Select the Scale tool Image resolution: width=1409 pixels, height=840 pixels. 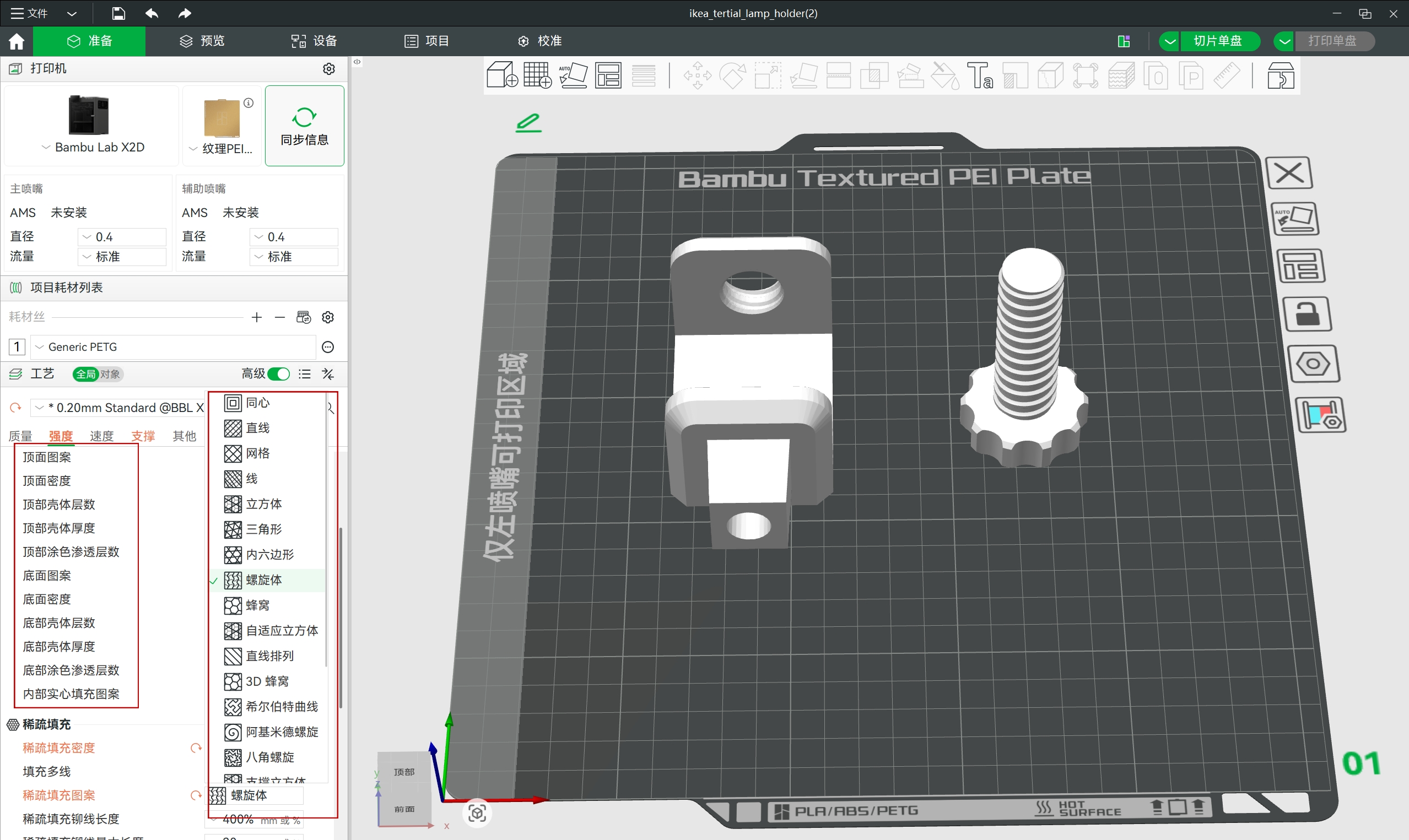(x=768, y=75)
